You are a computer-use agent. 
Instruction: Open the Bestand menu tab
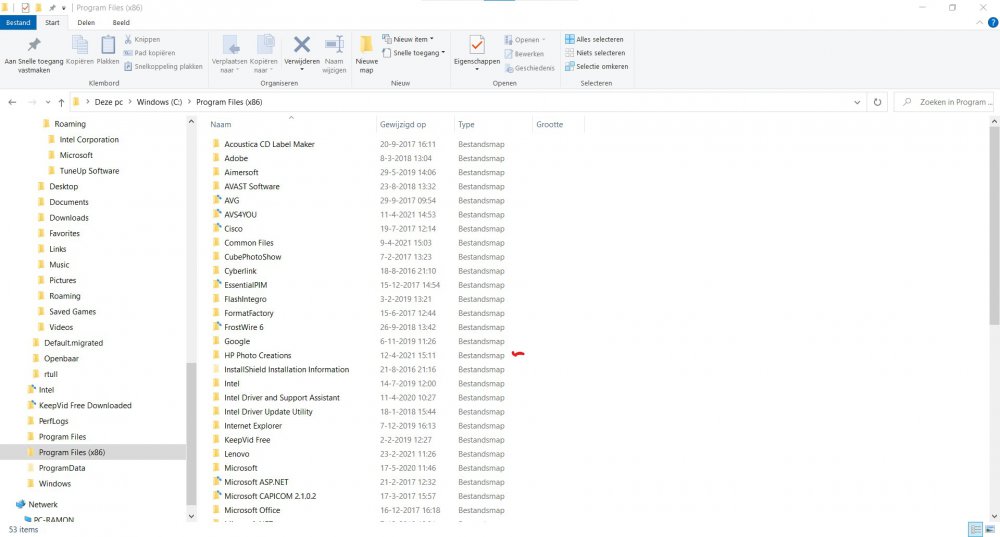19,22
